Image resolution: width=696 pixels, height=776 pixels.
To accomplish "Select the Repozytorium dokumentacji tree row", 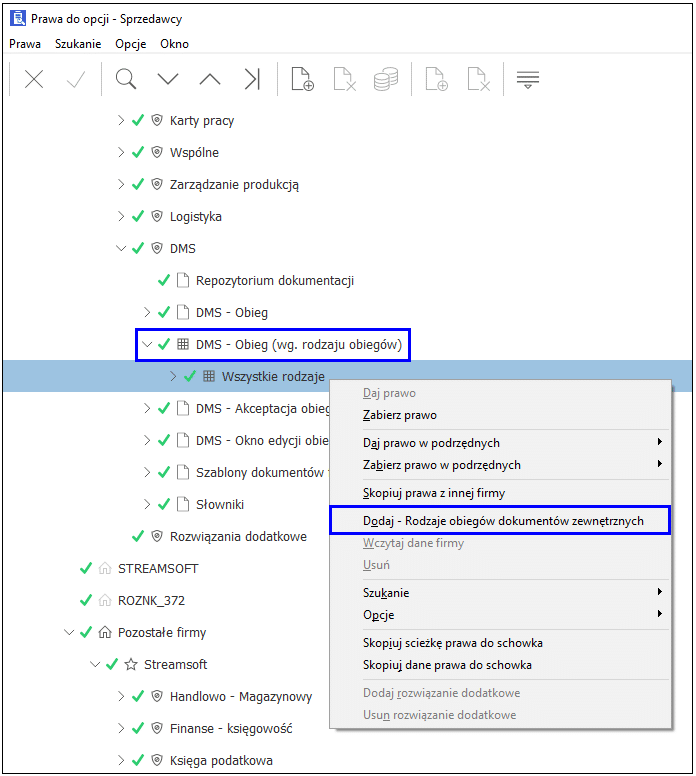I will point(275,281).
